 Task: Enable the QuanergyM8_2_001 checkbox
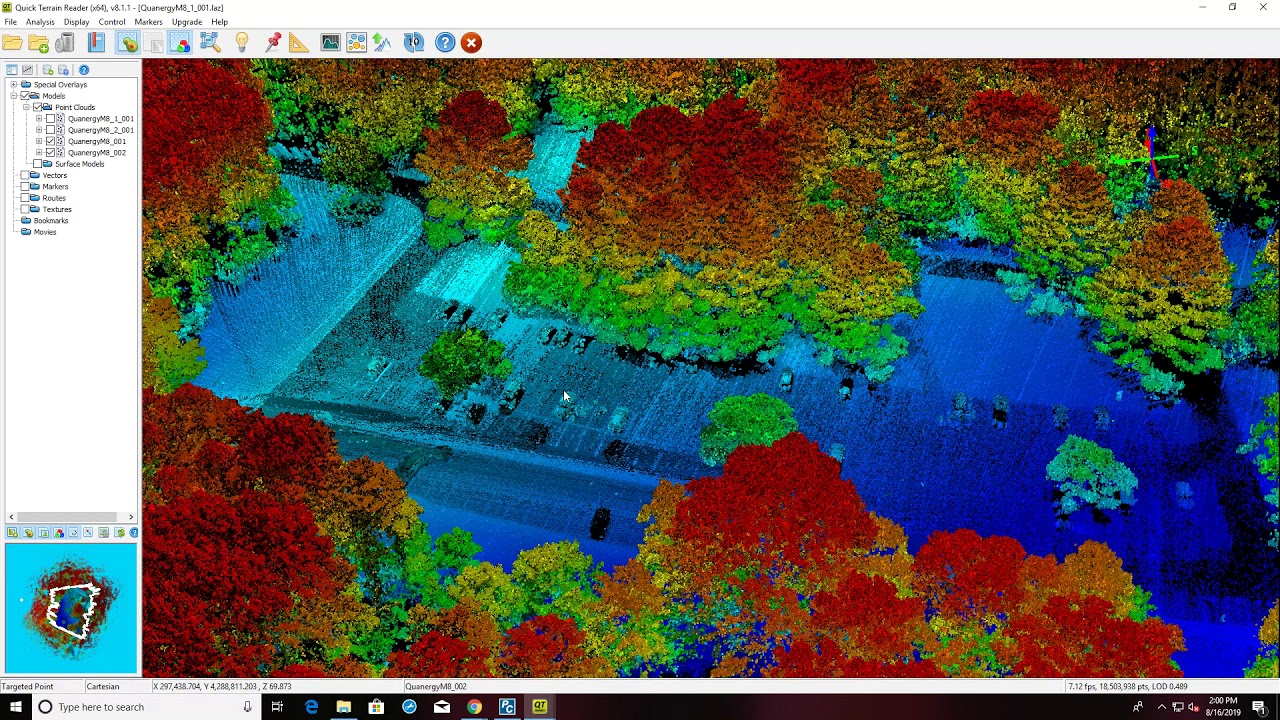[50, 130]
